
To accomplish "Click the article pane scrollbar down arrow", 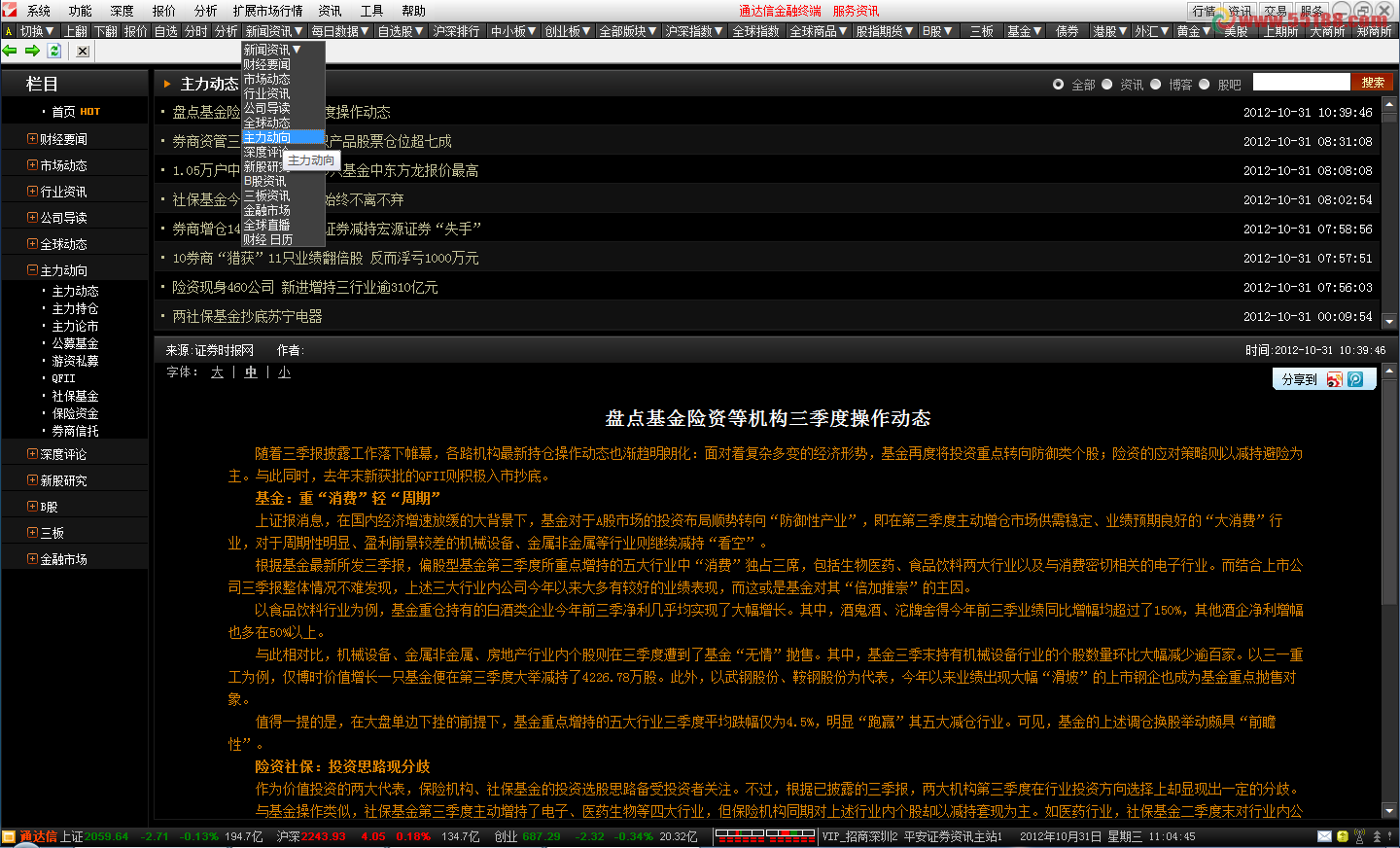I will pos(1388,810).
